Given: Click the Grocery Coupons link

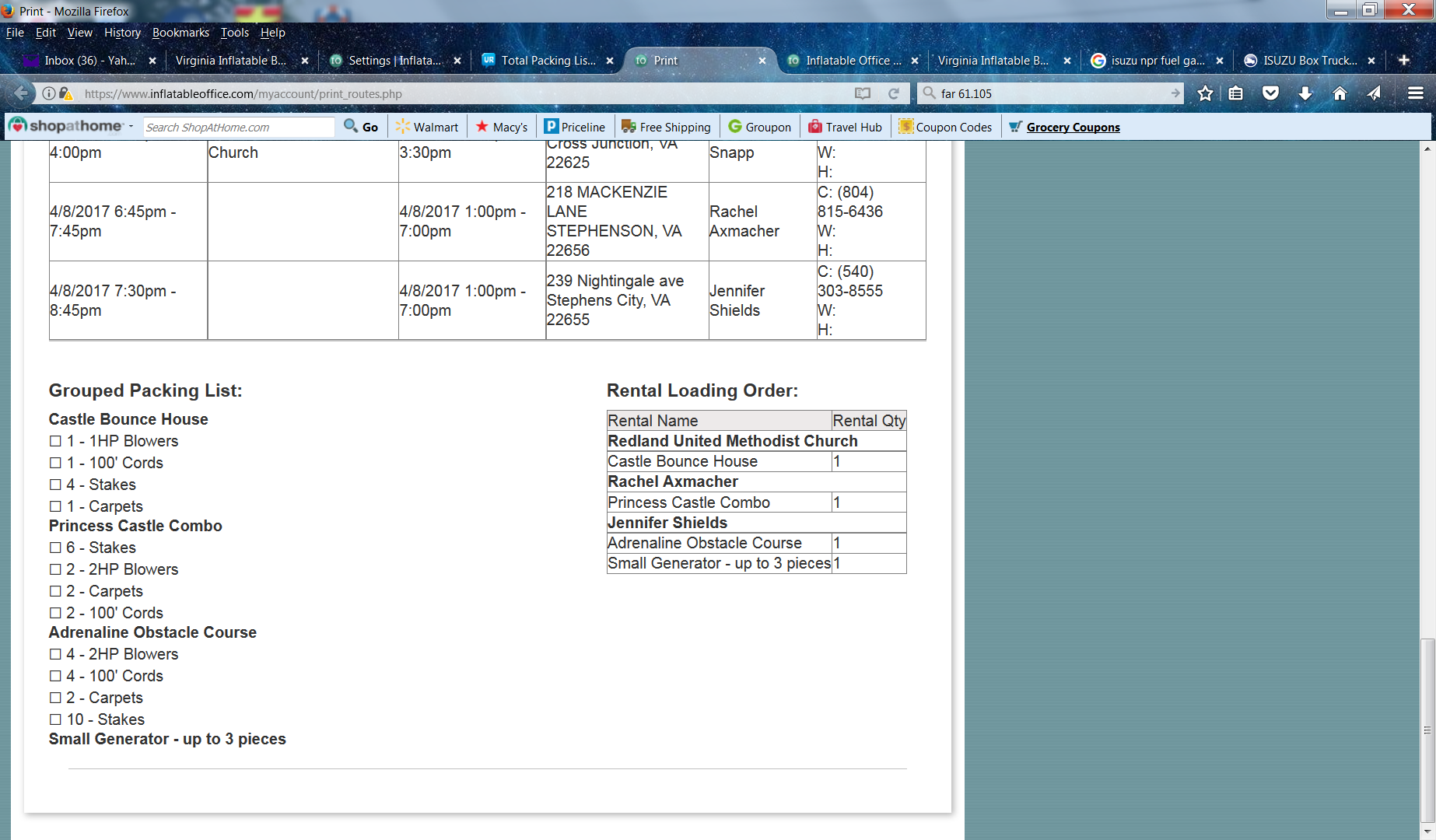Looking at the screenshot, I should coord(1073,128).
